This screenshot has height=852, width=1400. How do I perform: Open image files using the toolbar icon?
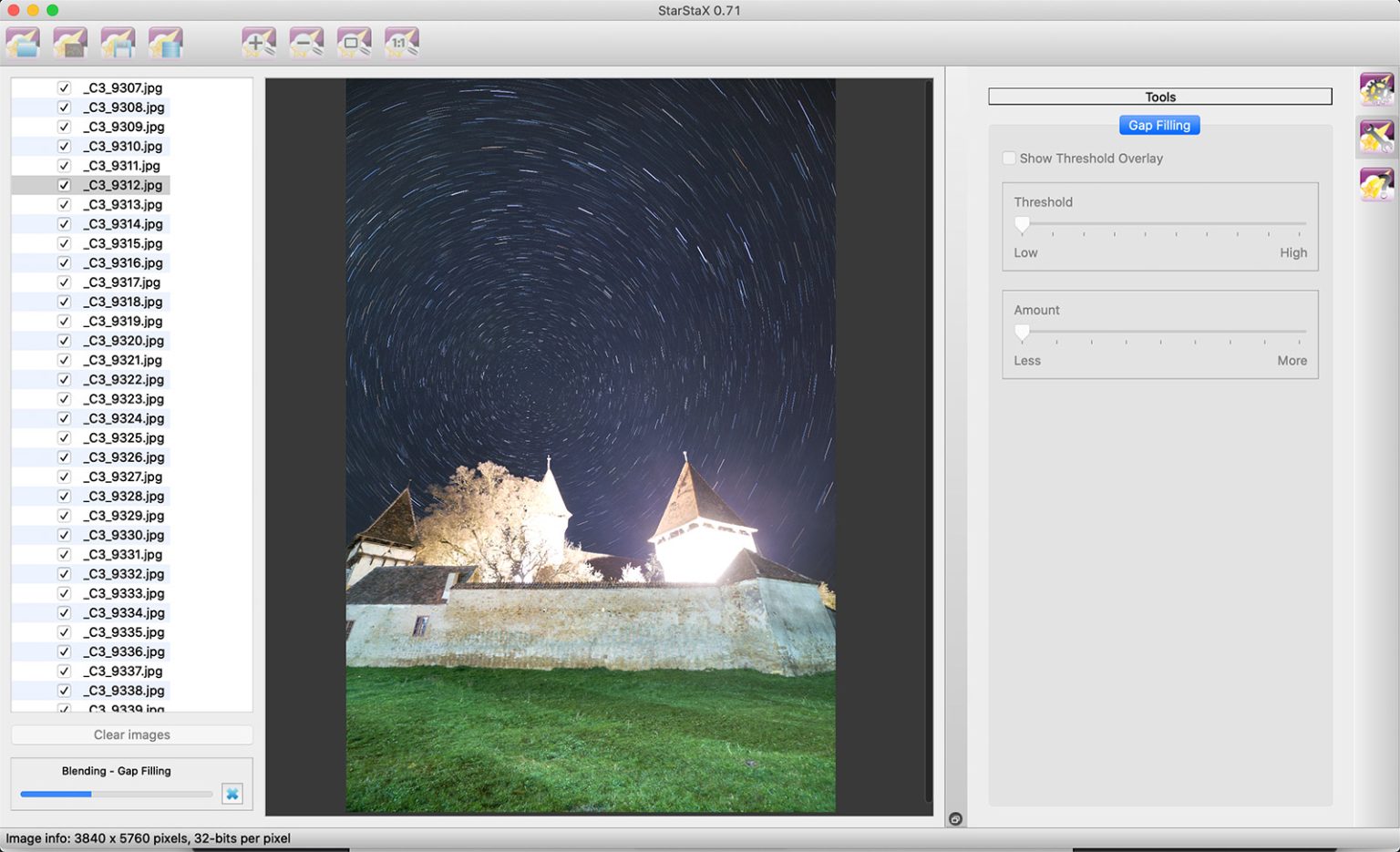23,42
